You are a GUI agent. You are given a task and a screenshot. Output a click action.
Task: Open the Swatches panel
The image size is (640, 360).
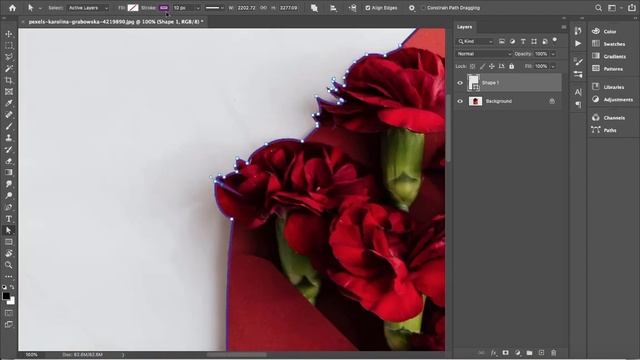click(x=609, y=44)
